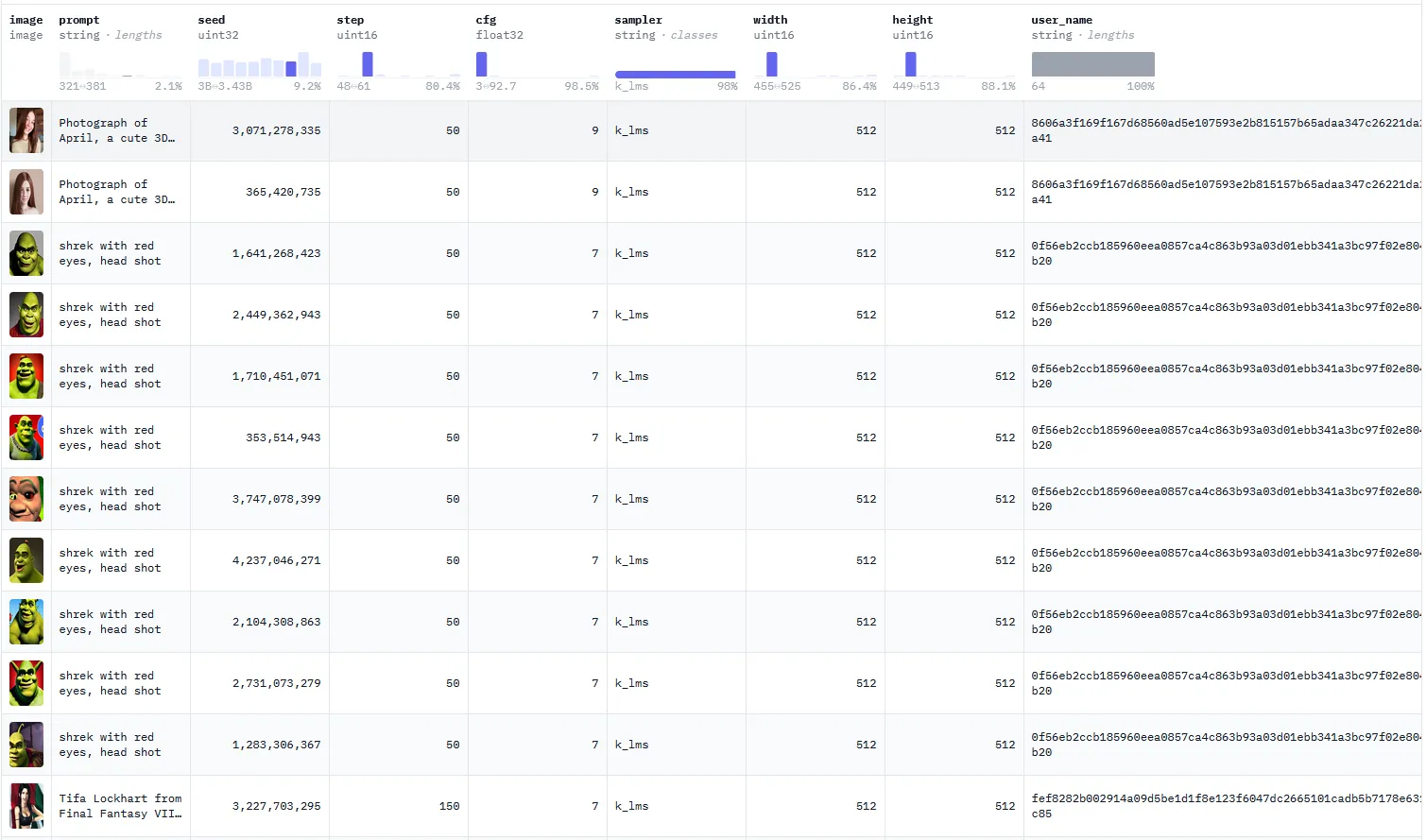
Task: Open the Shrek thumbnail for seed 2,104,308,863
Action: [x=26, y=622]
